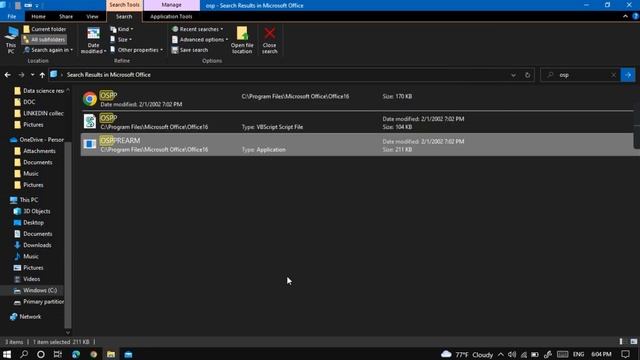Viewport: 640px width, 360px height.
Task: Open Task View on taskbar
Action: click(x=58, y=354)
